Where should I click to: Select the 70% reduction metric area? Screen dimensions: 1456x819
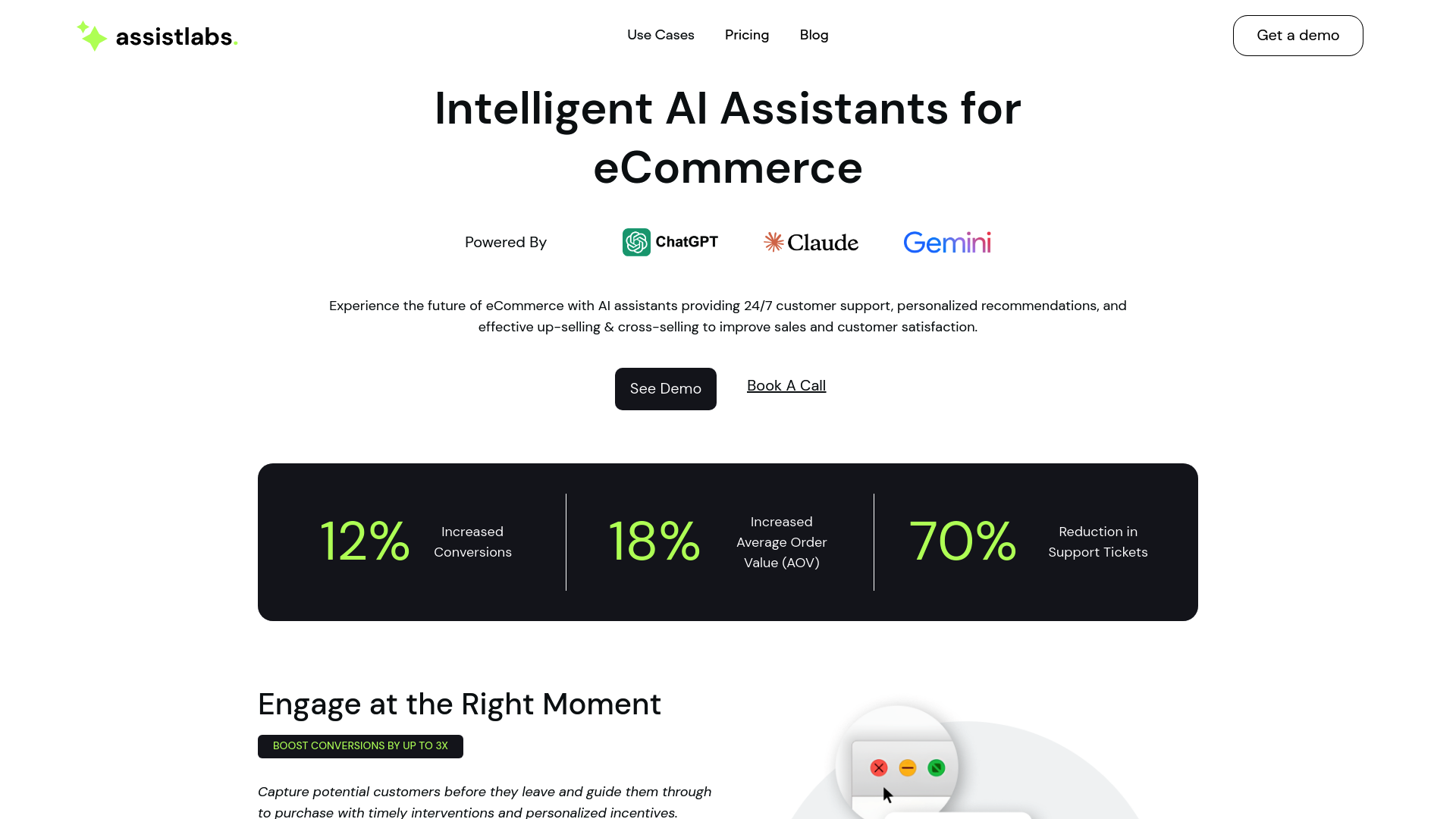(x=1034, y=542)
